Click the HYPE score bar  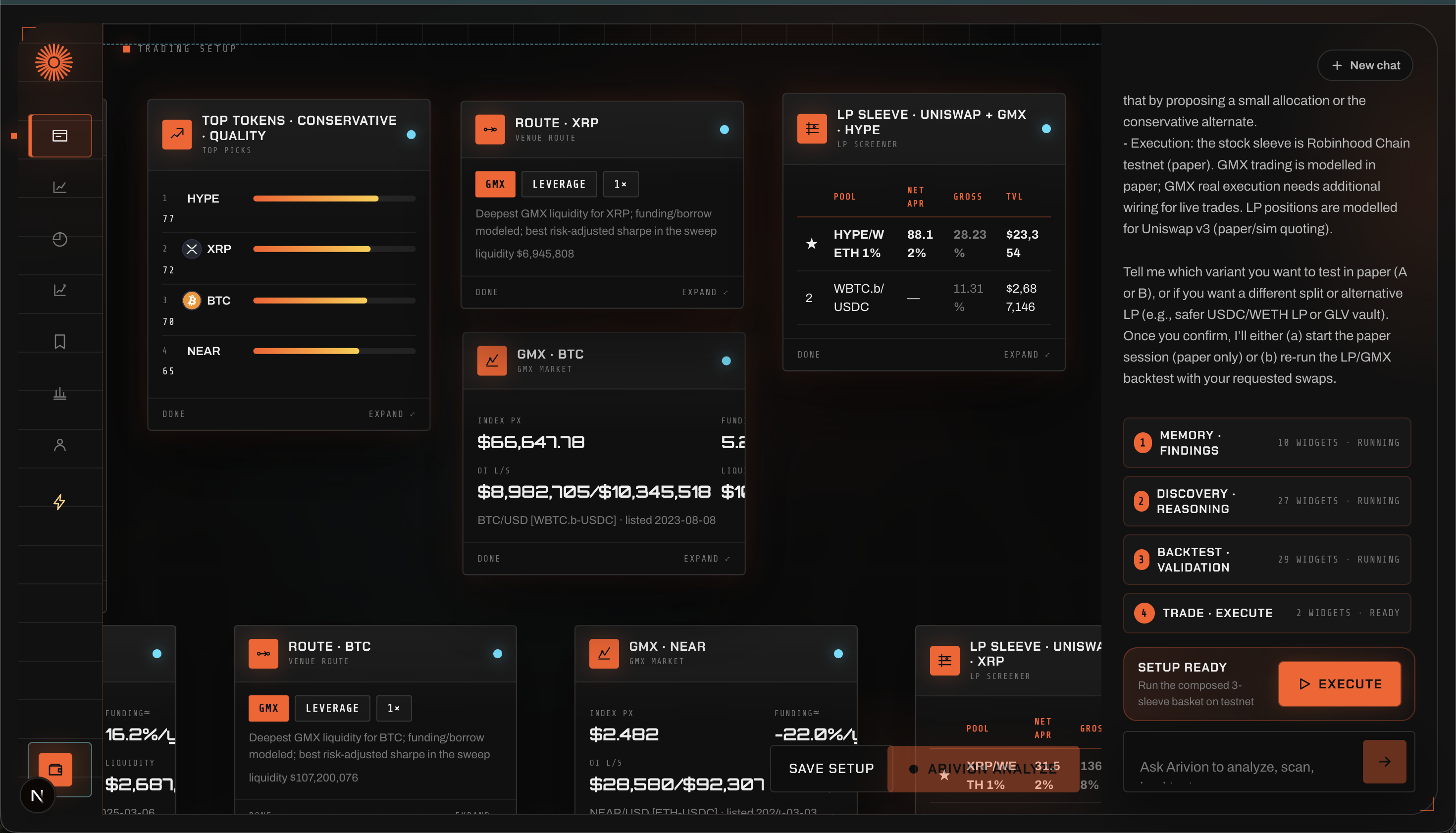coord(334,199)
